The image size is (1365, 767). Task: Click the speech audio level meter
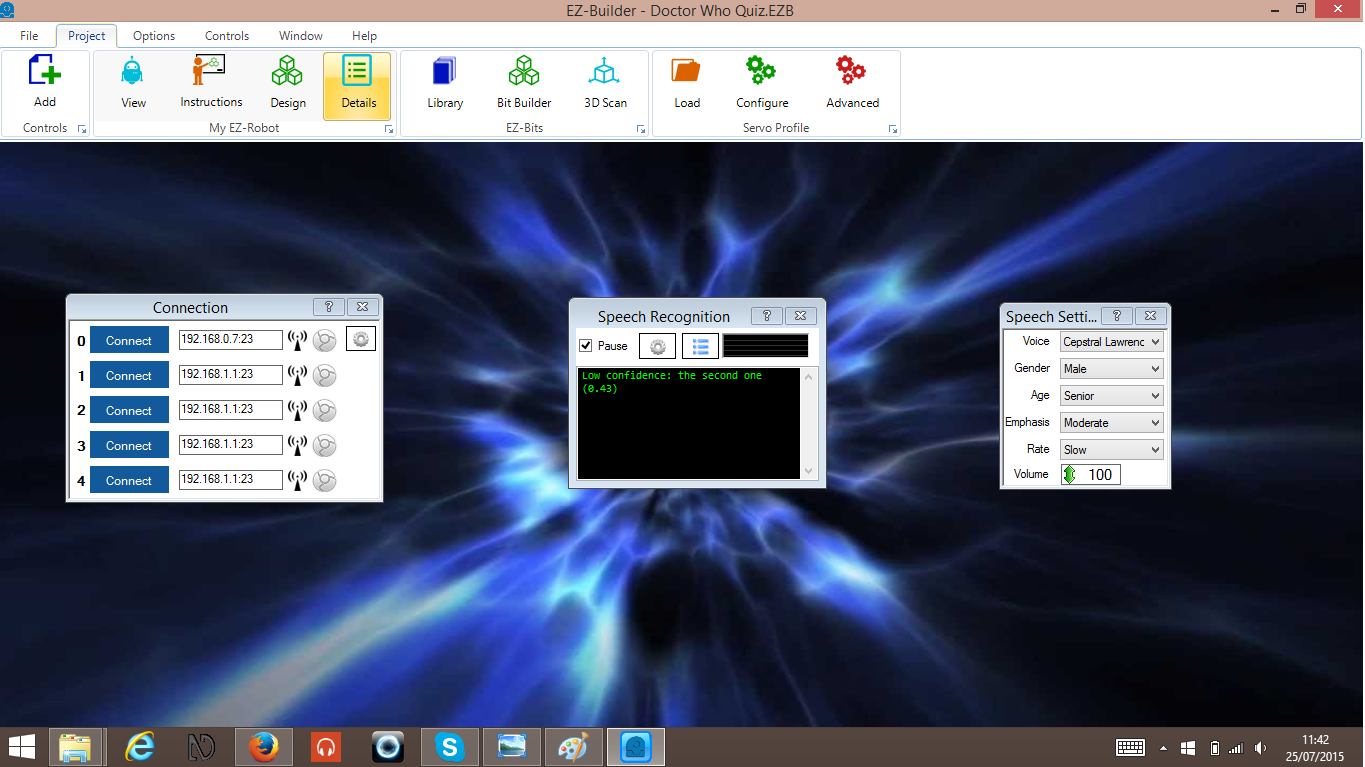coord(766,346)
